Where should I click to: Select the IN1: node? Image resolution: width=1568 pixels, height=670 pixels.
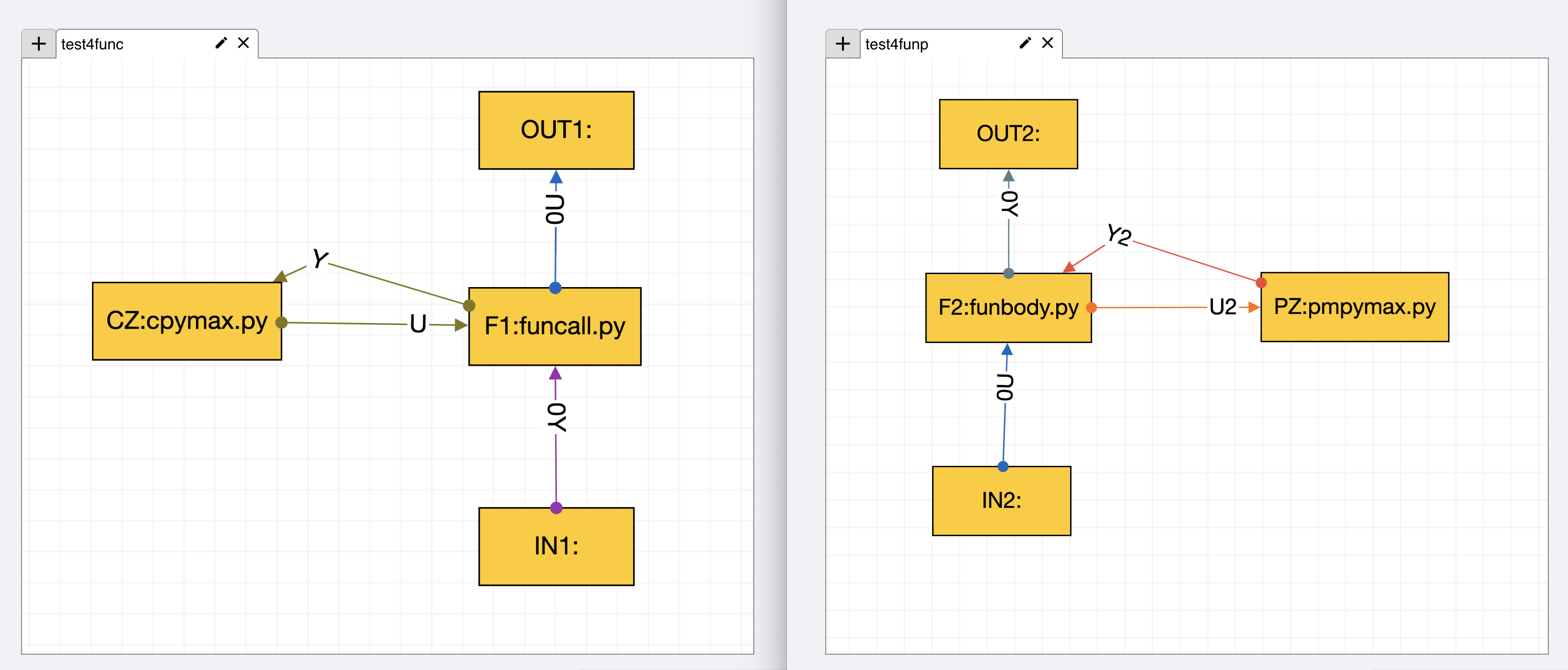tap(556, 546)
